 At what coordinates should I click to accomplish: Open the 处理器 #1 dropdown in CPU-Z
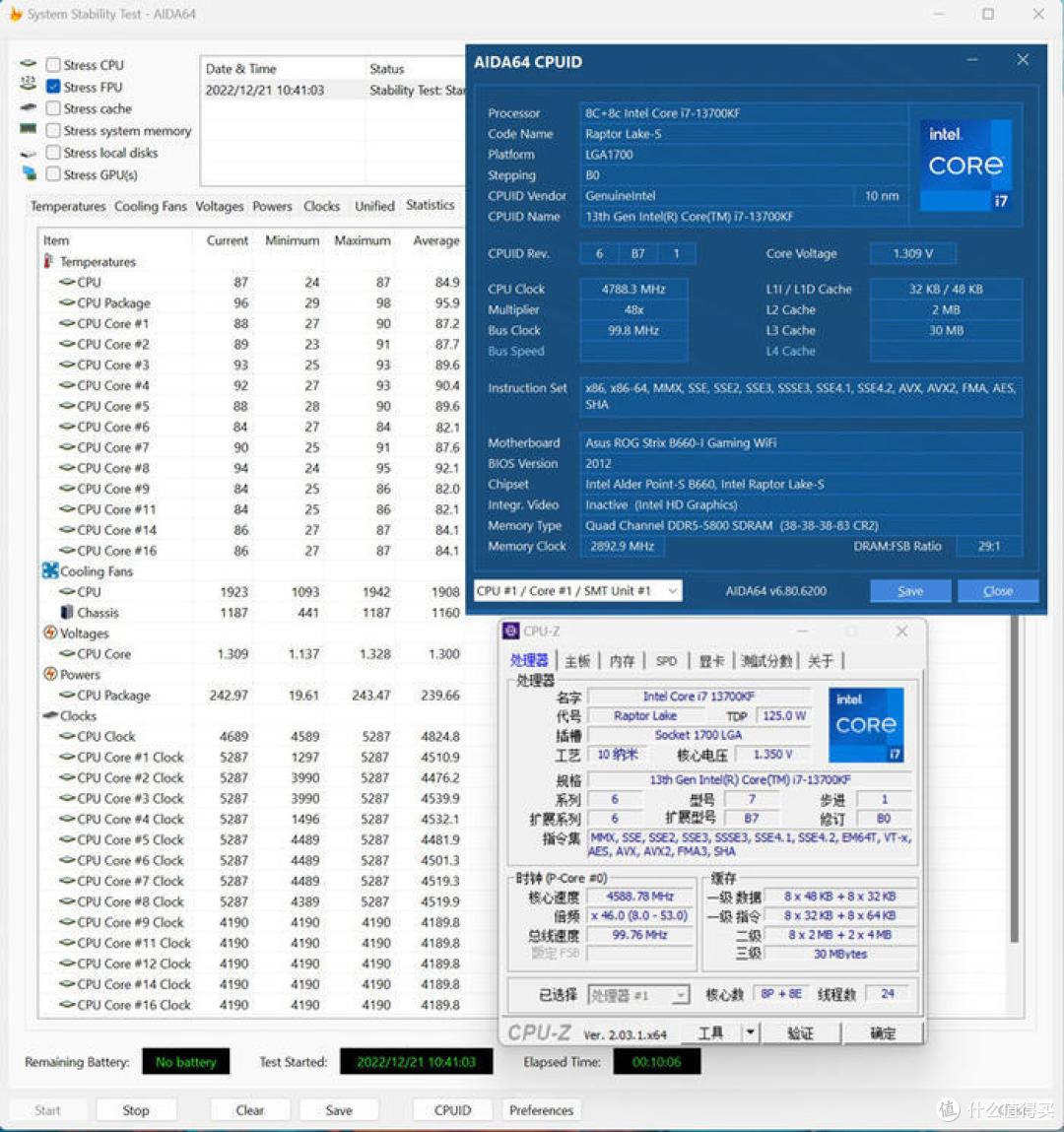638,996
